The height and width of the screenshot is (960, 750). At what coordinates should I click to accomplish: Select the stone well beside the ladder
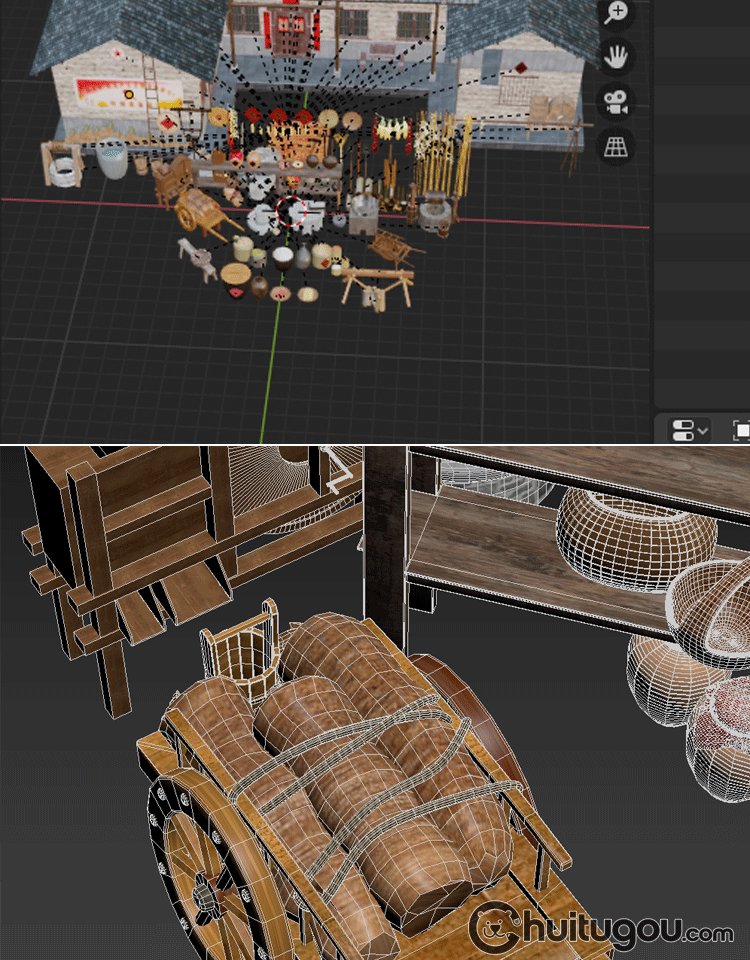point(62,165)
